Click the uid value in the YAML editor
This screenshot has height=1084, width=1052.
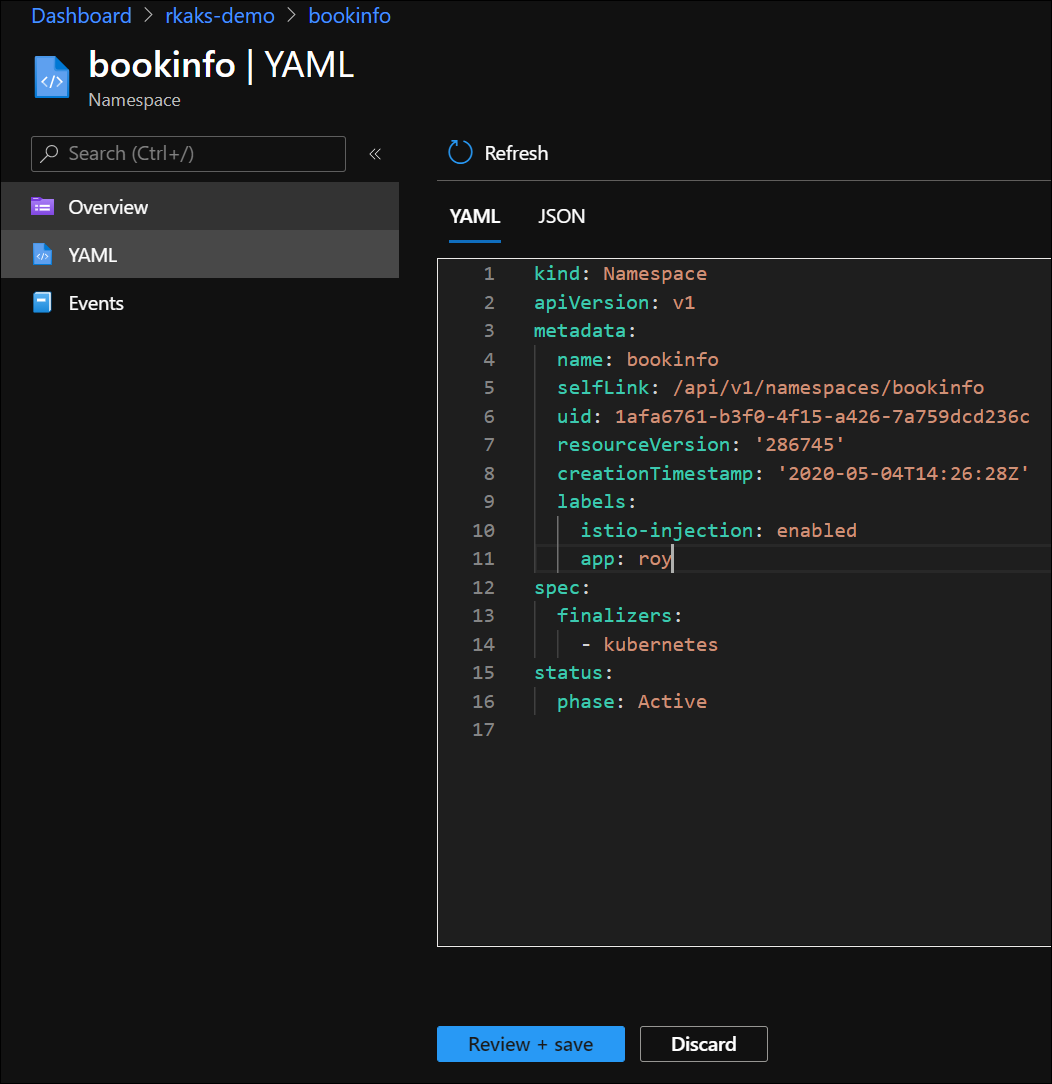(x=821, y=416)
